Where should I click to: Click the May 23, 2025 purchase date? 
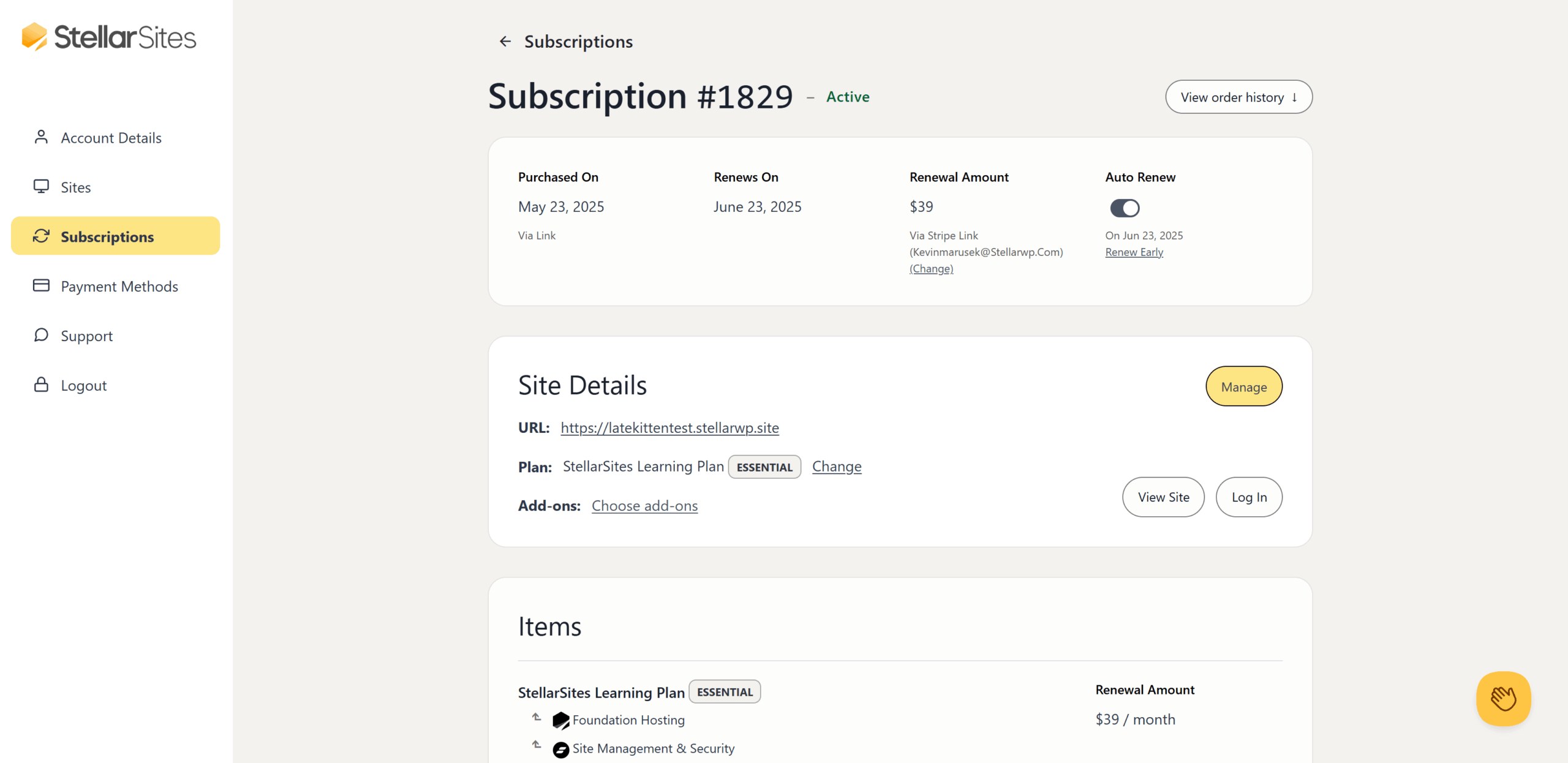561,207
